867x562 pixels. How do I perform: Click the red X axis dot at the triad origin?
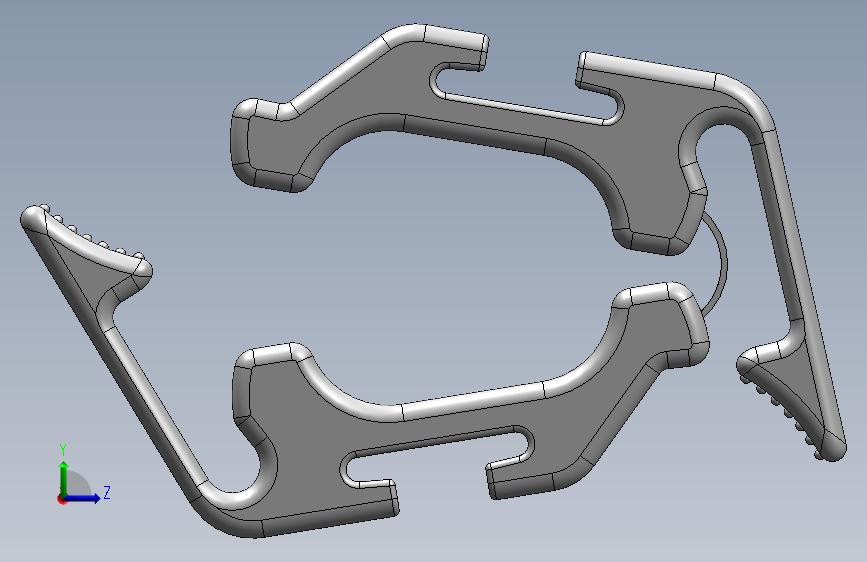pos(61,499)
